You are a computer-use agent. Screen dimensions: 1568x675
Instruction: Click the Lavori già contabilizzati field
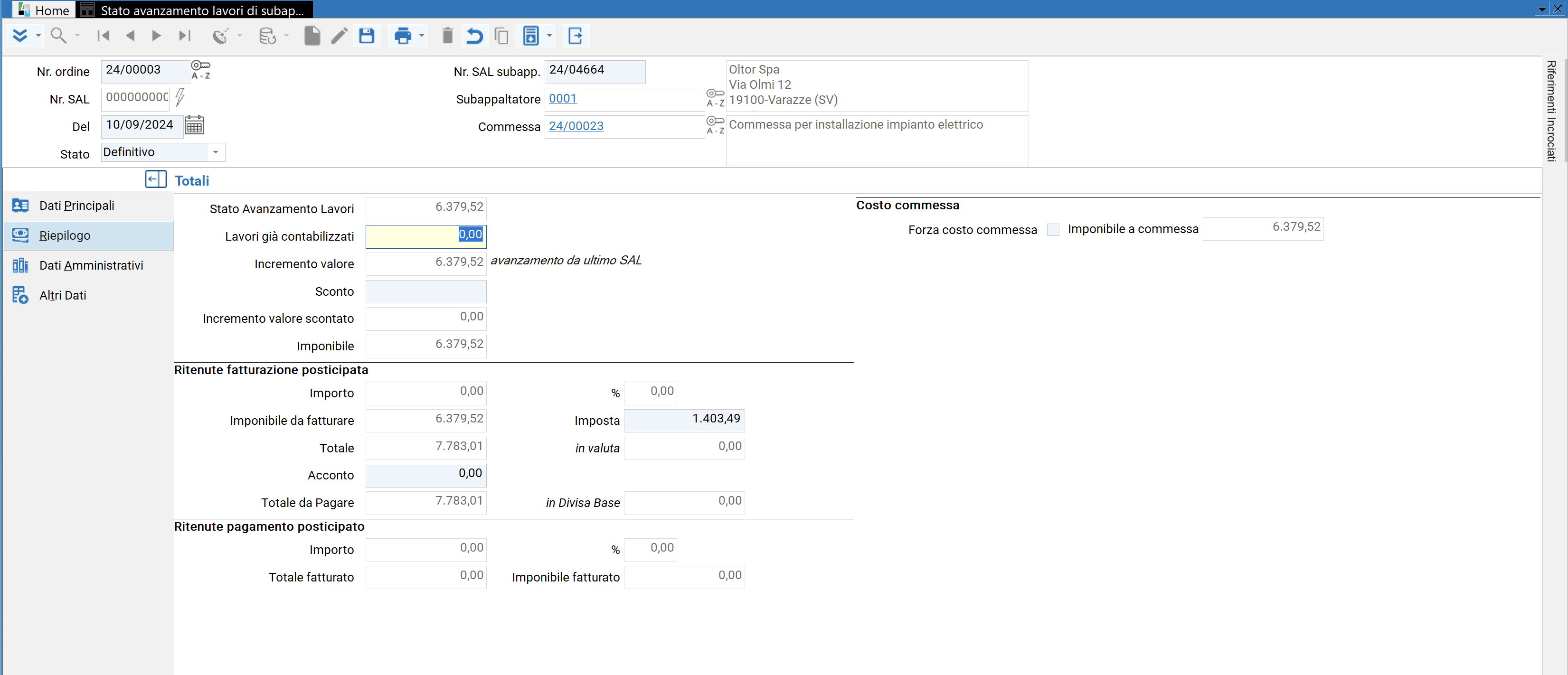click(x=425, y=236)
